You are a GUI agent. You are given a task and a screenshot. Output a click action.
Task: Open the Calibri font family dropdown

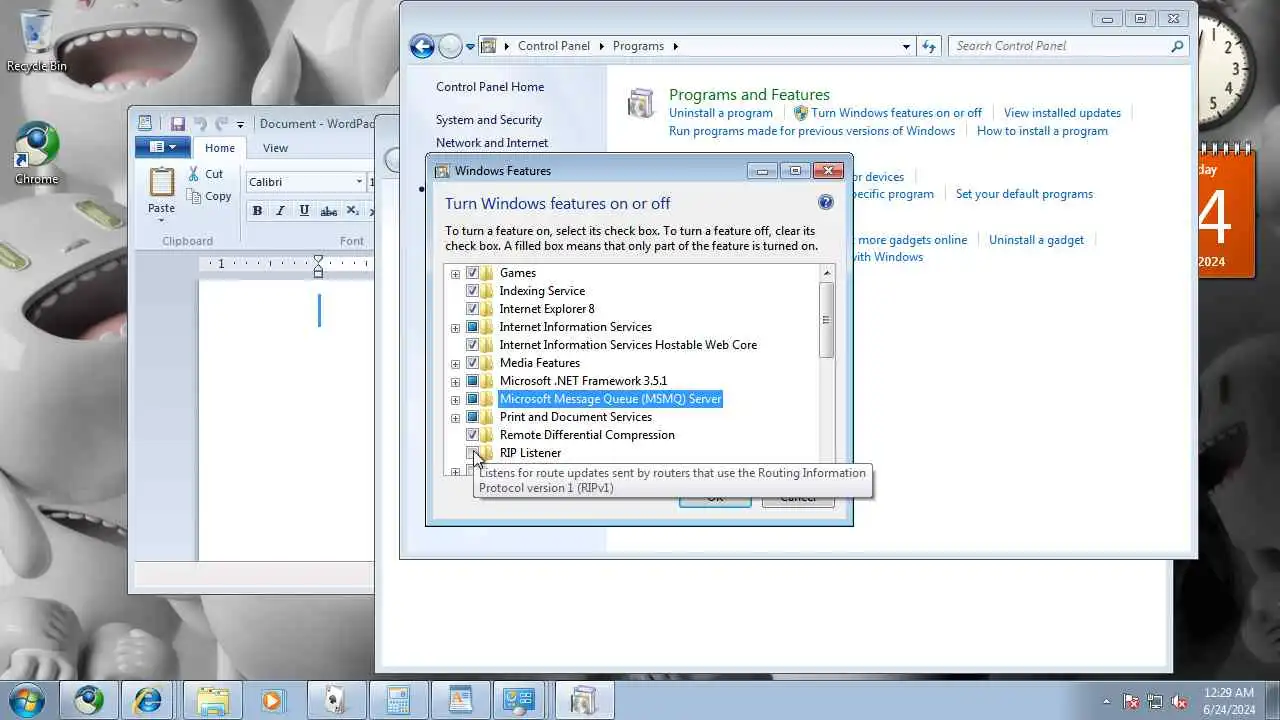[x=359, y=182]
